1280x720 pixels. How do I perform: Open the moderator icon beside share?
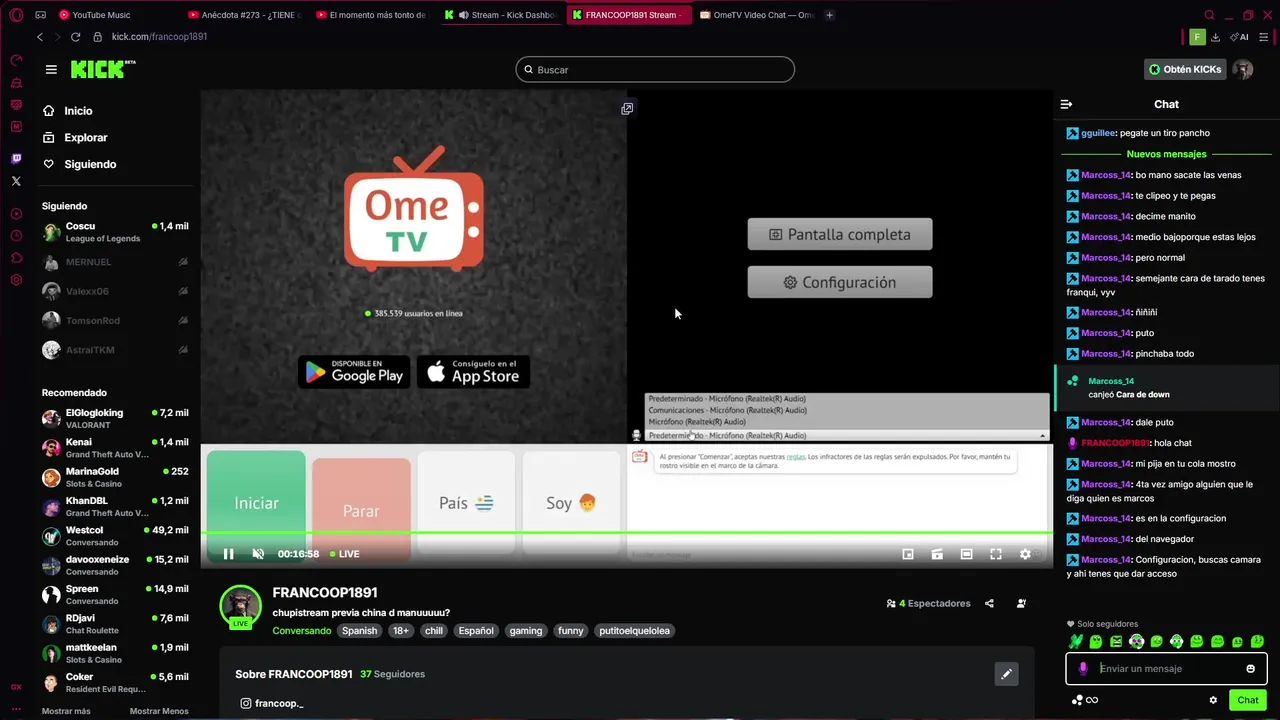1021,603
